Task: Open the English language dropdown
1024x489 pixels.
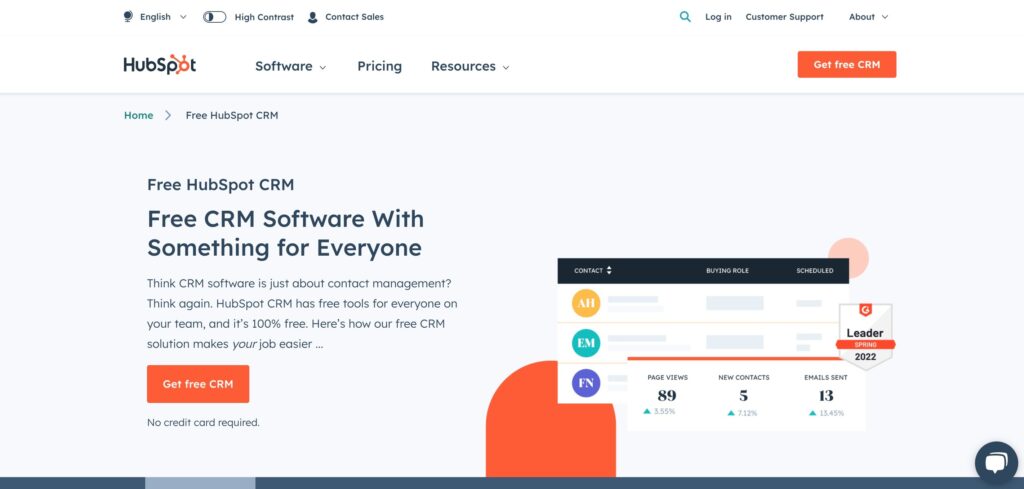Action: [x=163, y=17]
